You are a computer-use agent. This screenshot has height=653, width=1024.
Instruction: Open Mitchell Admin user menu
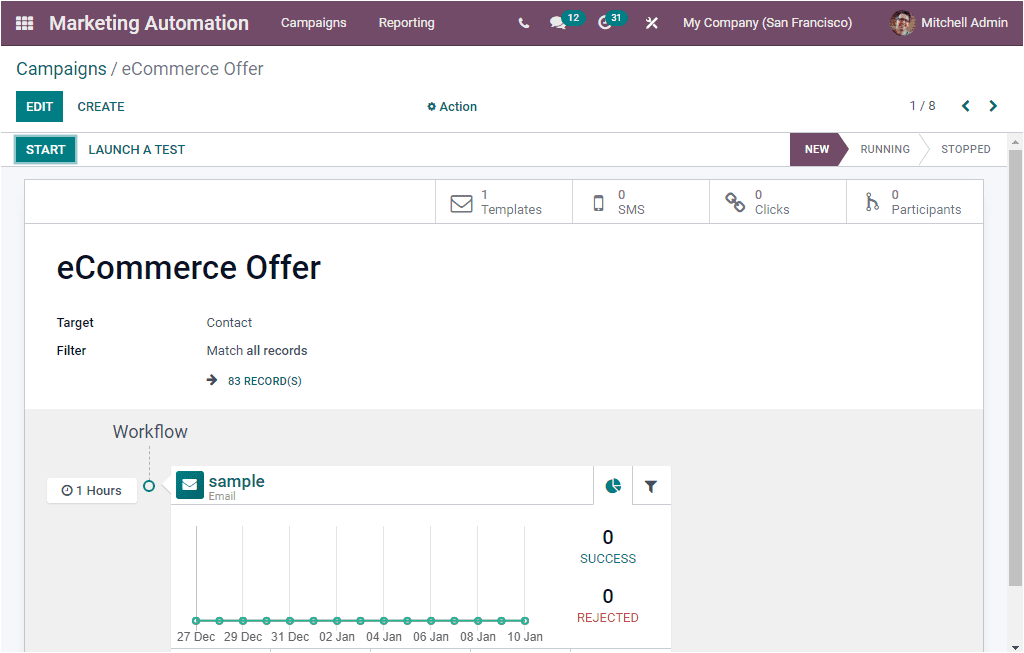(x=949, y=23)
